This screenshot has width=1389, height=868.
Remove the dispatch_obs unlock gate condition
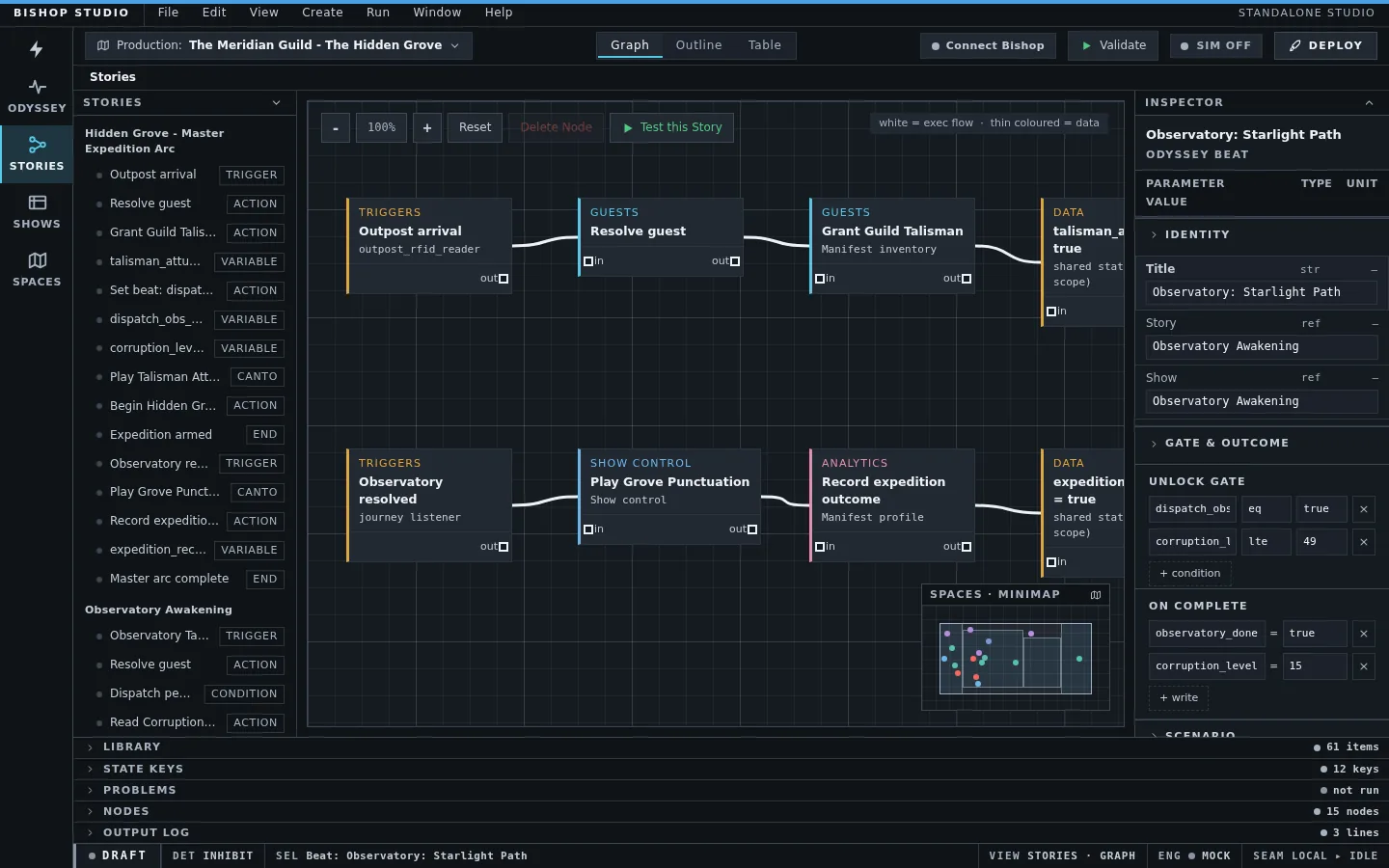(1364, 509)
